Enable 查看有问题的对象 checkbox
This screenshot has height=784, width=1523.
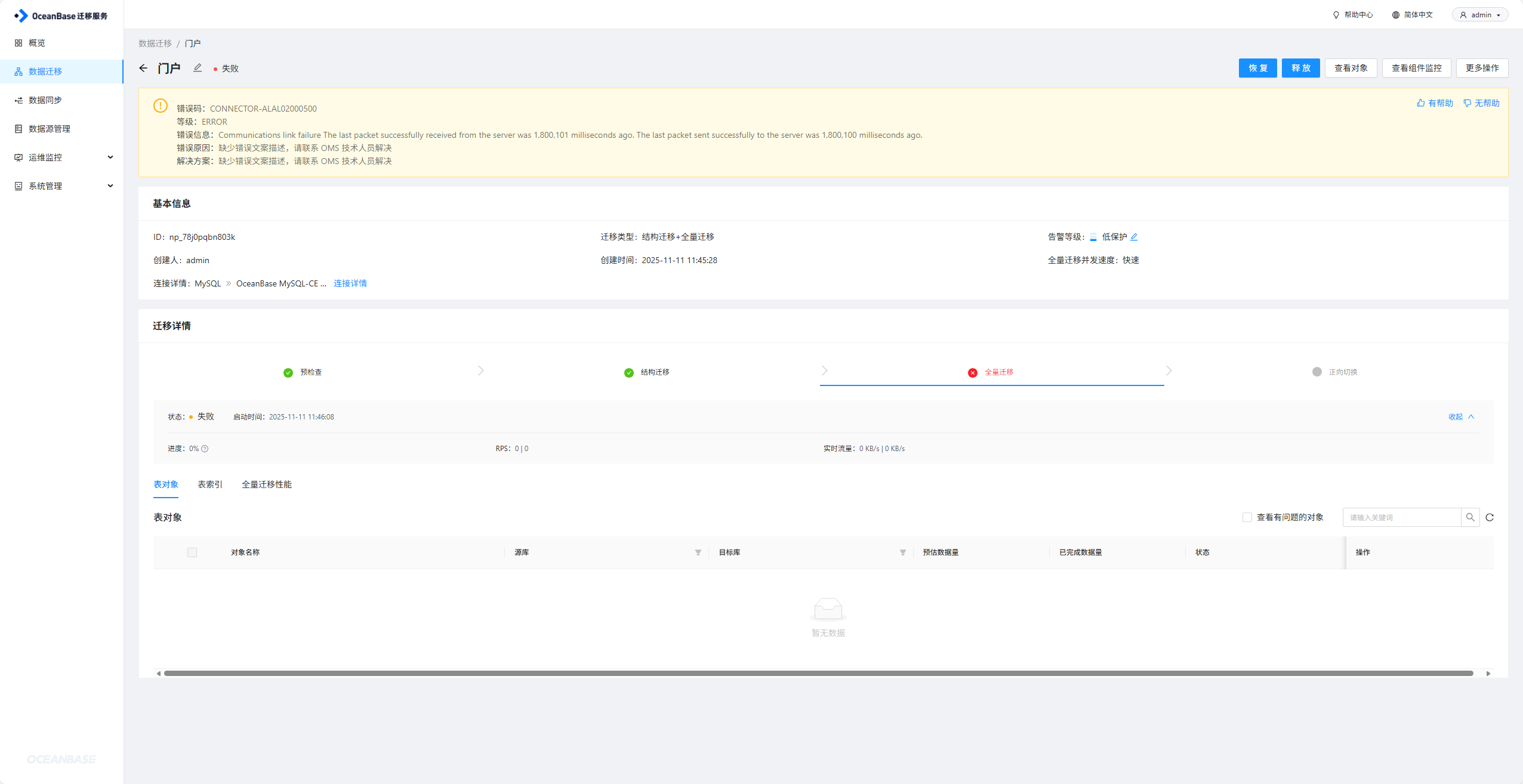click(1247, 517)
